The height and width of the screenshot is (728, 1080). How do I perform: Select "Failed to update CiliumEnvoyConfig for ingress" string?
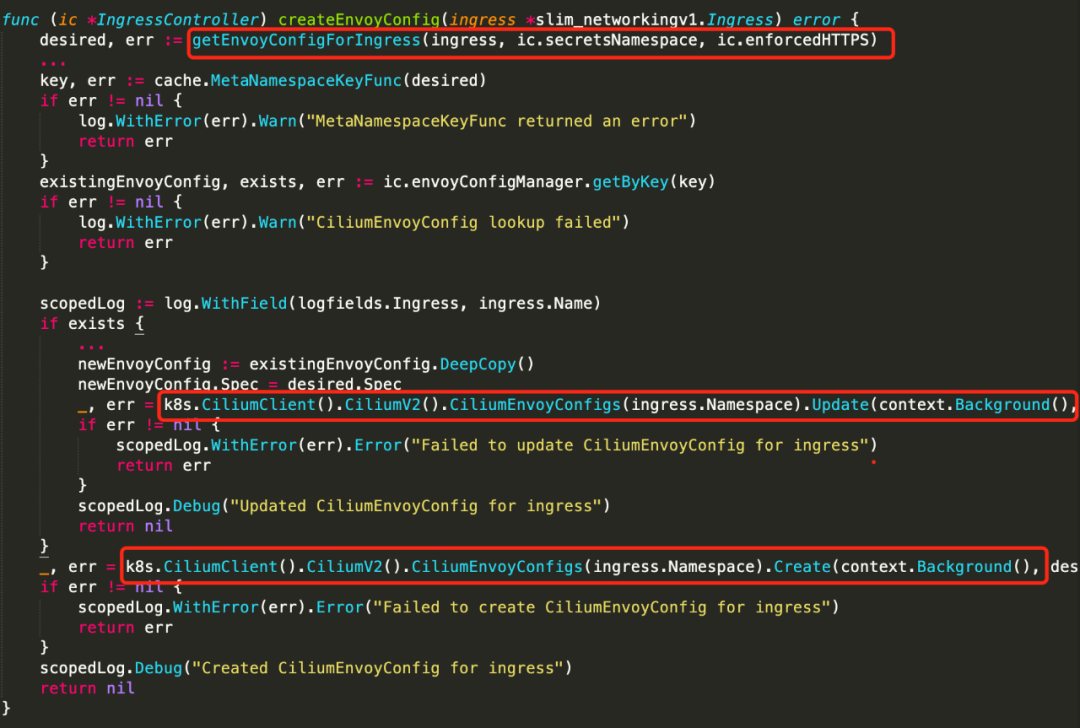639,445
